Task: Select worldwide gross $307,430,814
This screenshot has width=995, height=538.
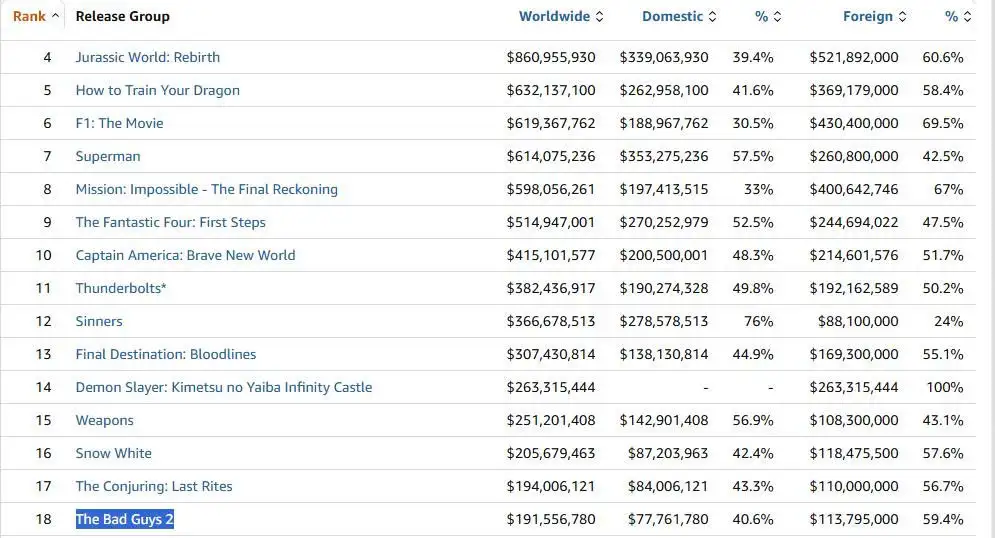Action: click(551, 354)
